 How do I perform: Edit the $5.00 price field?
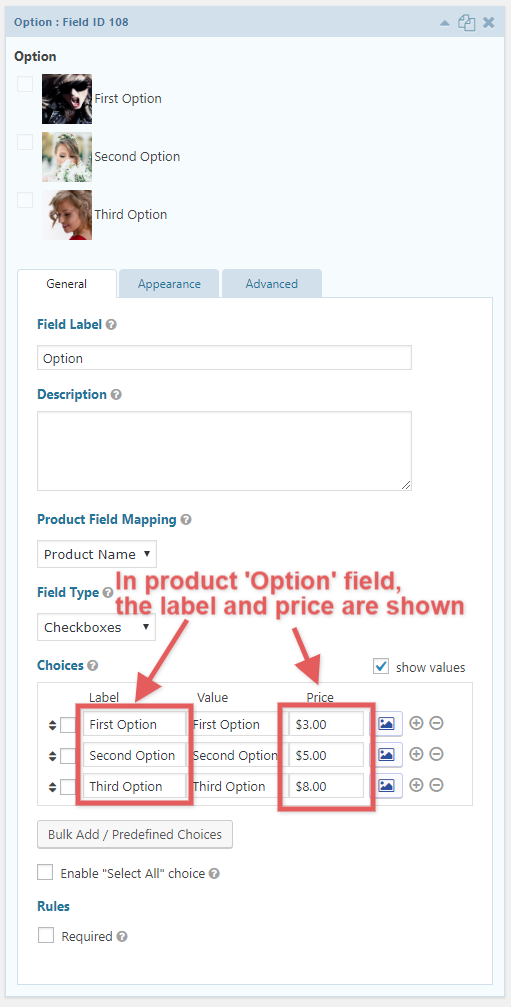pos(326,755)
